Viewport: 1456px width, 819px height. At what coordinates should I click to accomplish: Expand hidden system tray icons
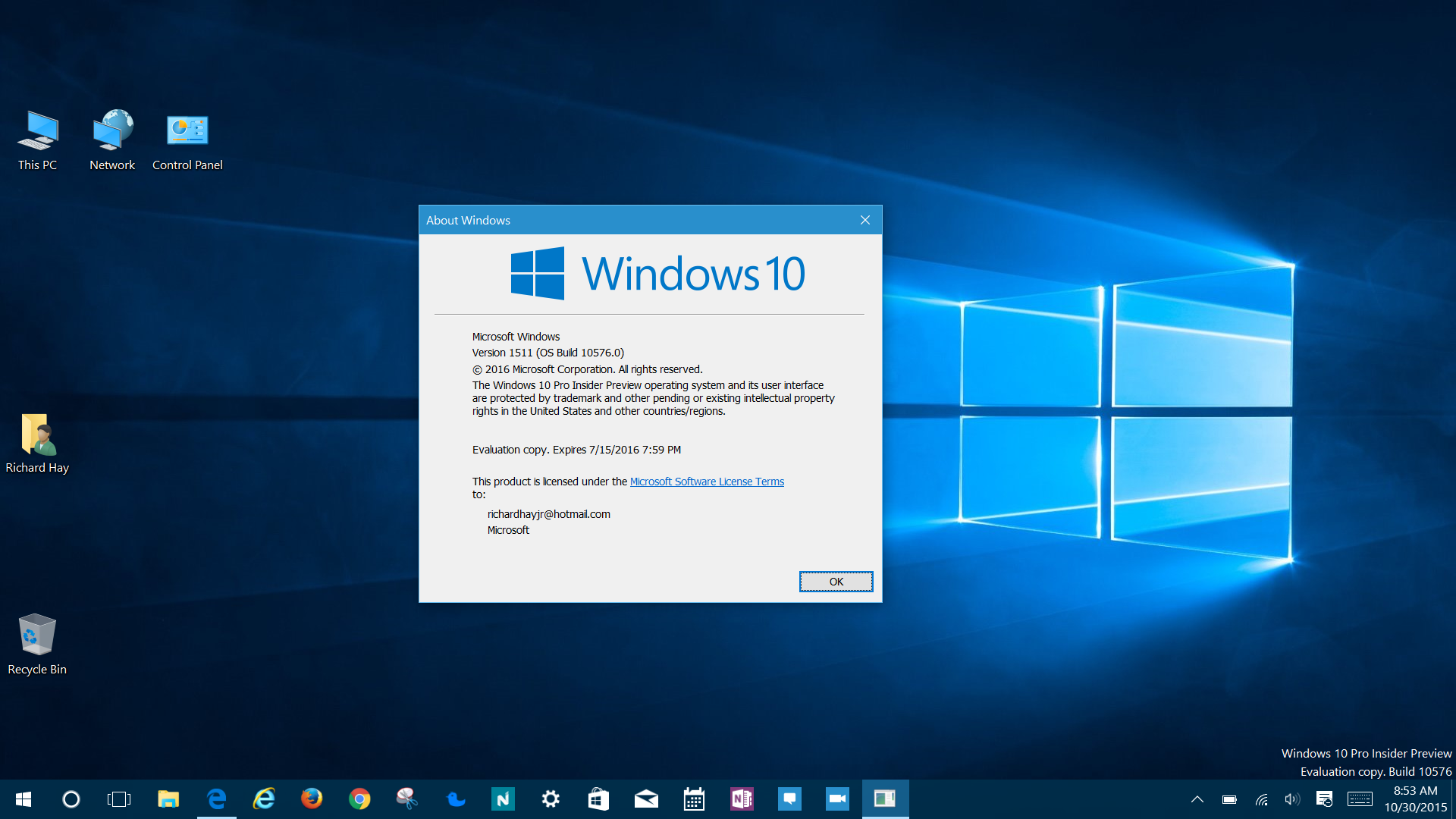coord(1197,799)
